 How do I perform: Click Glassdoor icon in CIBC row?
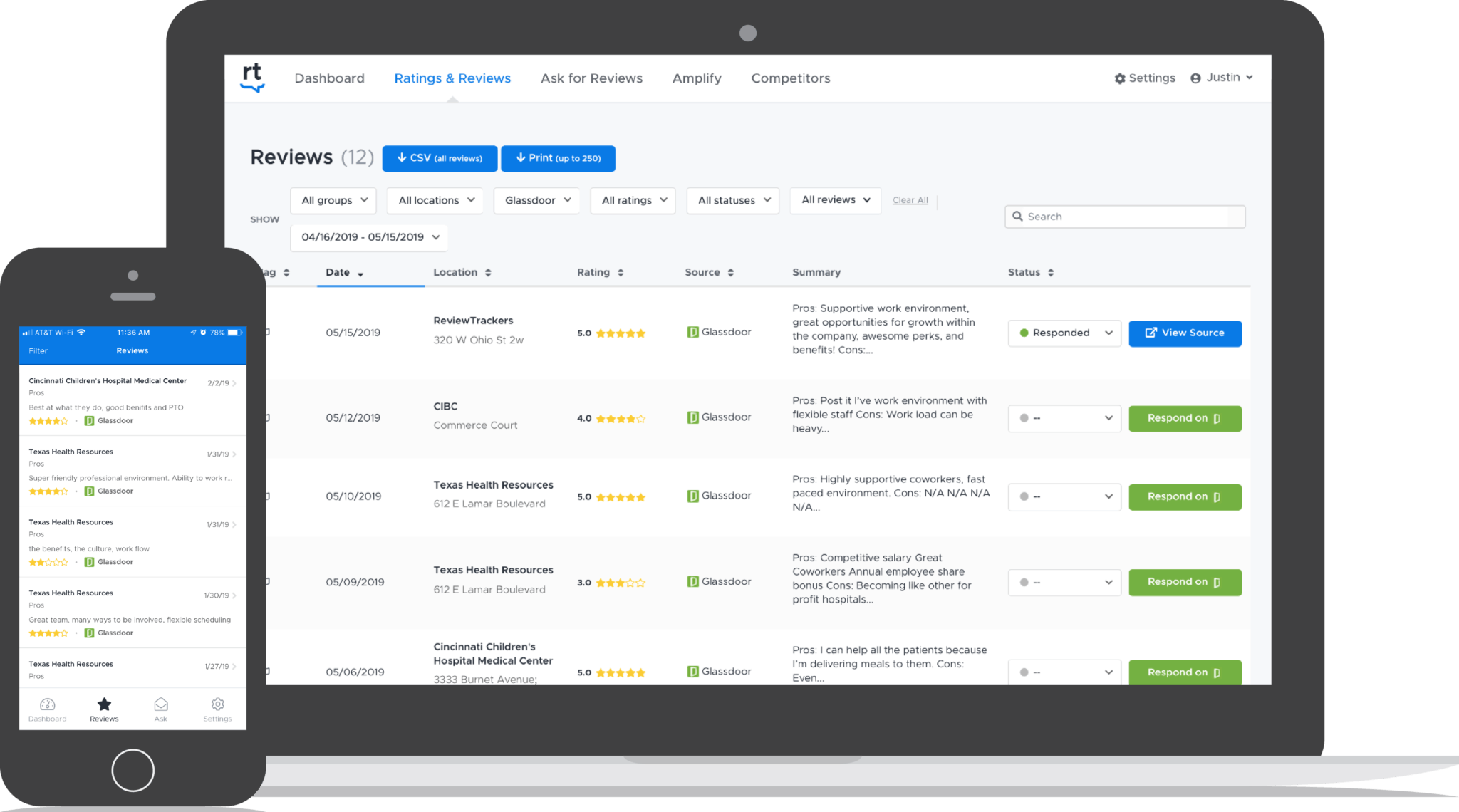[x=692, y=418]
